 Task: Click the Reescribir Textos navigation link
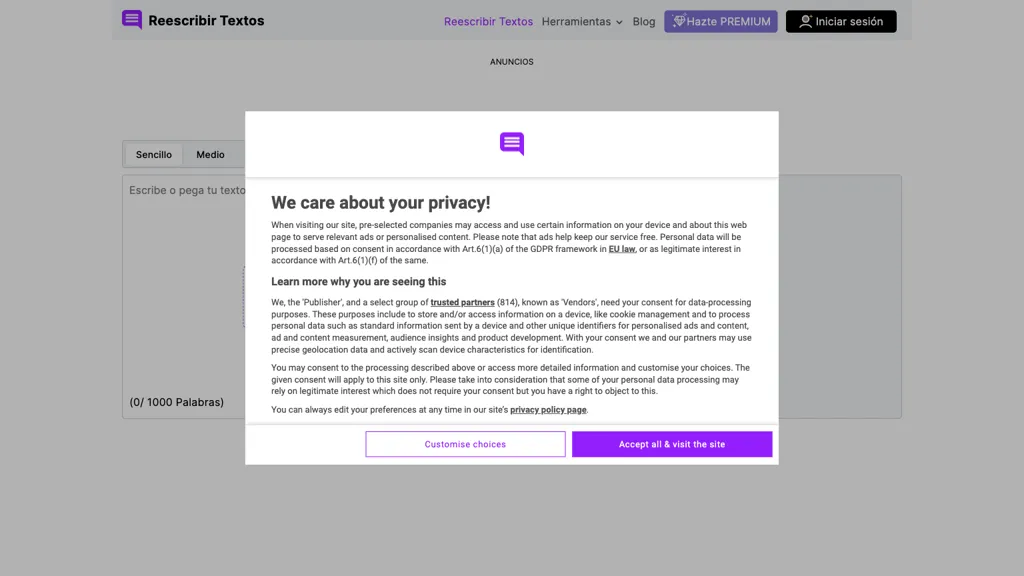(x=488, y=21)
